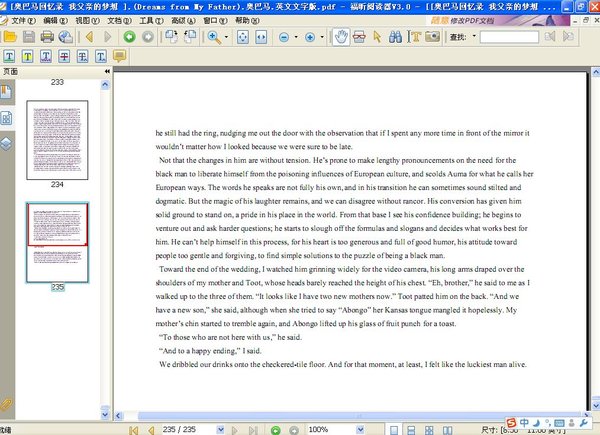Go to next page via toolbar arrow
This screenshot has width=600, height=435.
pyautogui.click(x=108, y=37)
